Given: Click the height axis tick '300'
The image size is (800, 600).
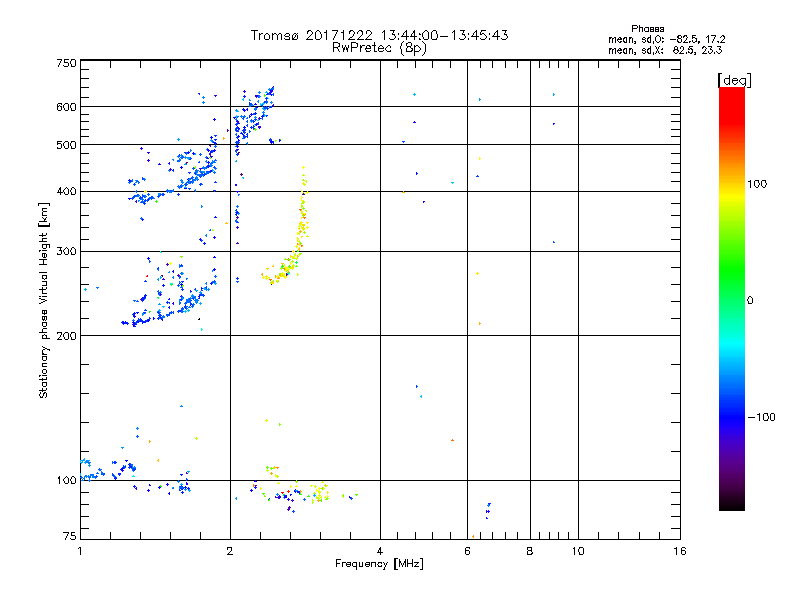Looking at the screenshot, I should (x=66, y=251).
